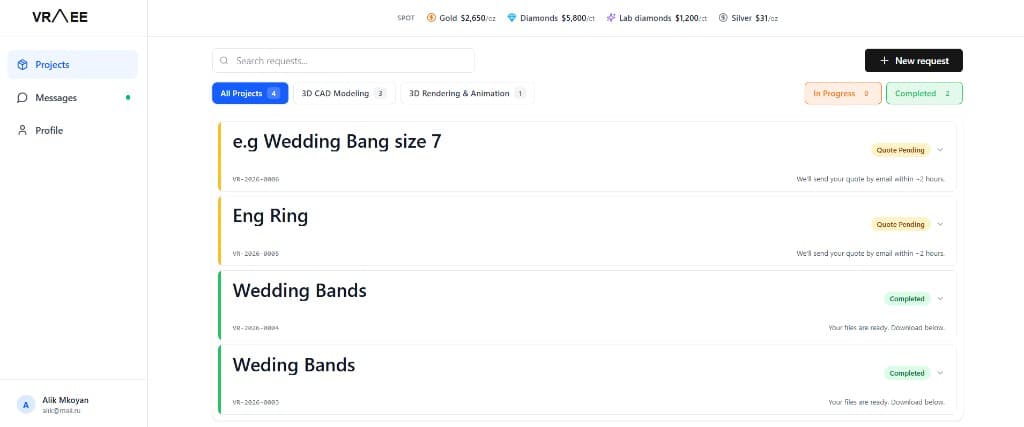This screenshot has height=427, width=1024.
Task: Select the All Projects tab
Action: [x=250, y=94]
